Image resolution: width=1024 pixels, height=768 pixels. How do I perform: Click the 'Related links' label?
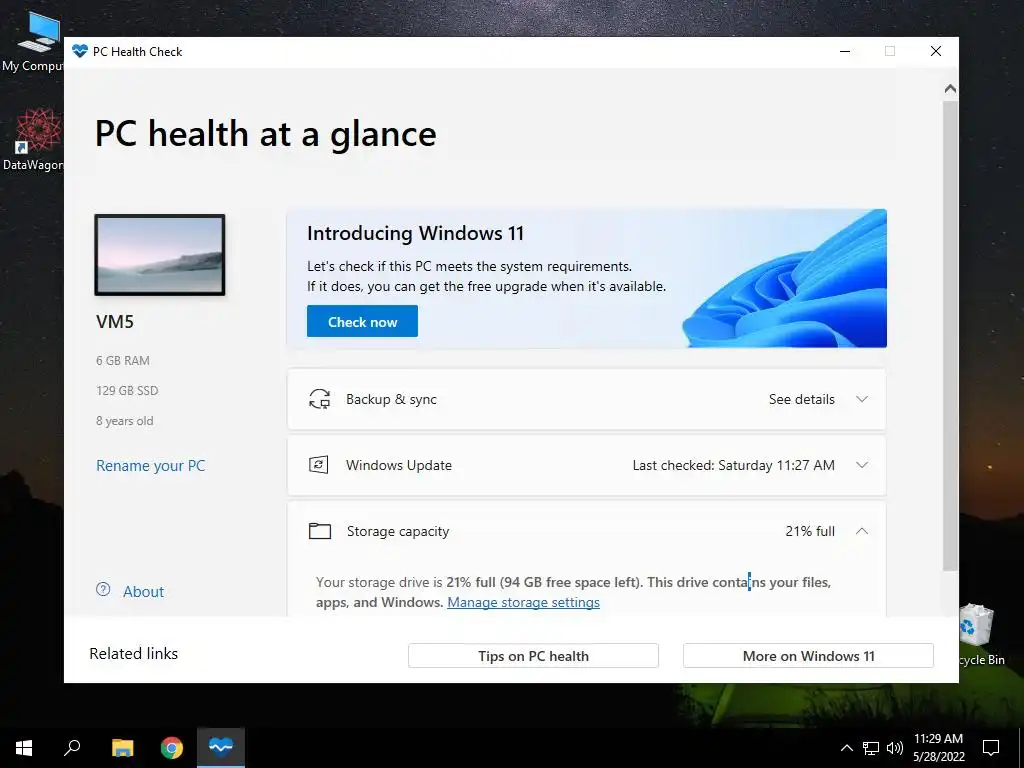[133, 654]
